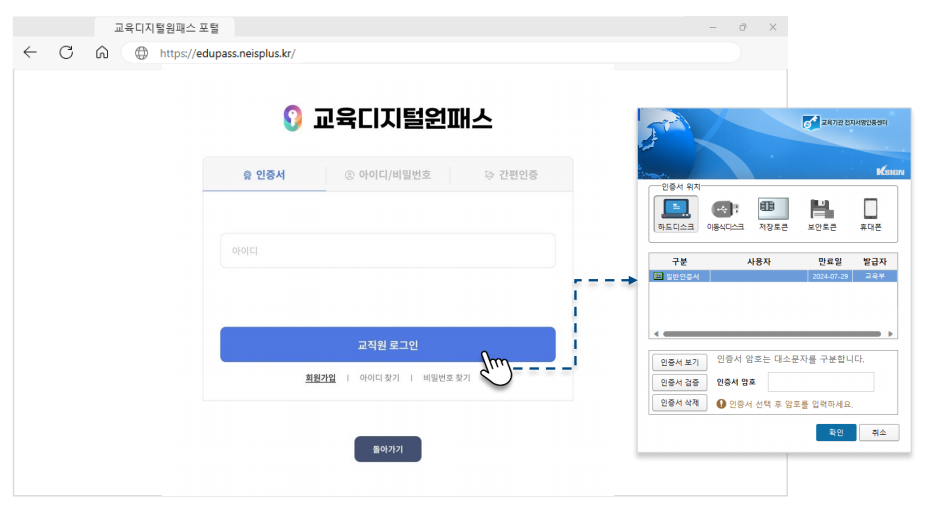The image size is (936, 512).
Task: Select 저장토큰 certificate location
Action: pos(773,214)
